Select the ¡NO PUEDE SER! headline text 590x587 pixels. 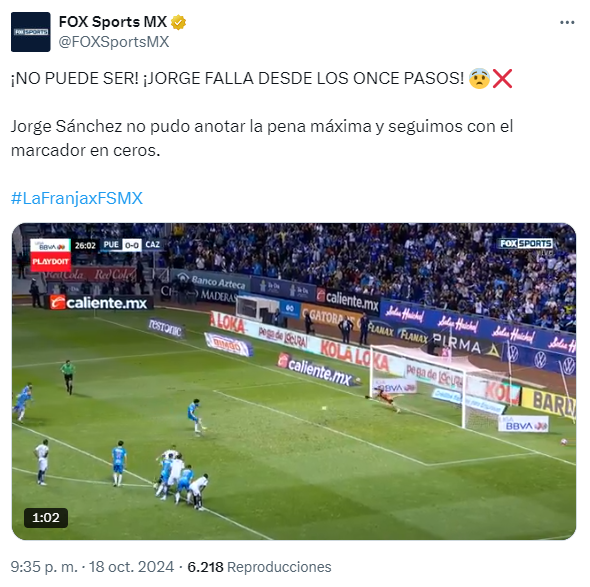(x=75, y=79)
